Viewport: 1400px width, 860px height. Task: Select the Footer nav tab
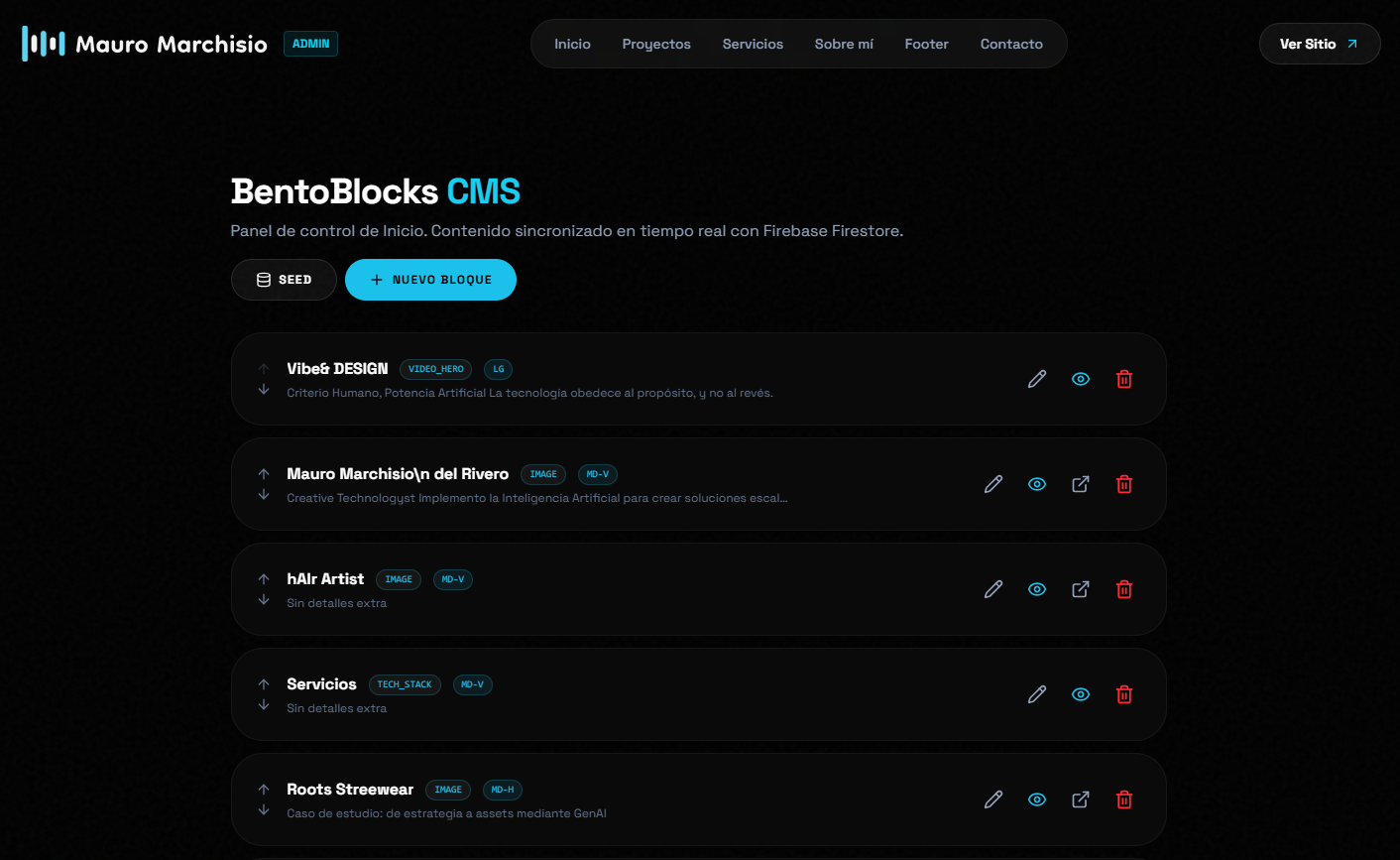click(926, 44)
